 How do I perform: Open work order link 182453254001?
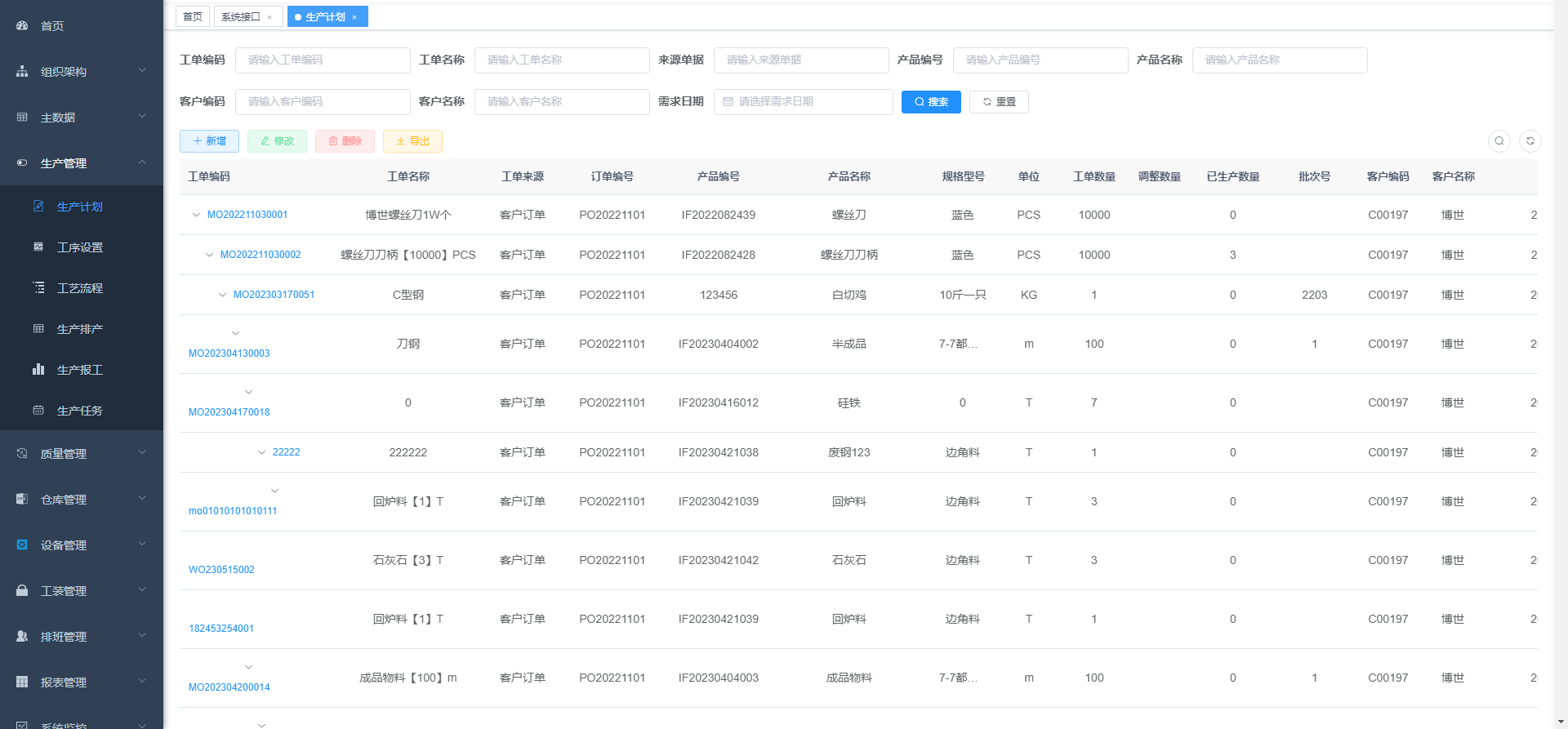pyautogui.click(x=221, y=629)
